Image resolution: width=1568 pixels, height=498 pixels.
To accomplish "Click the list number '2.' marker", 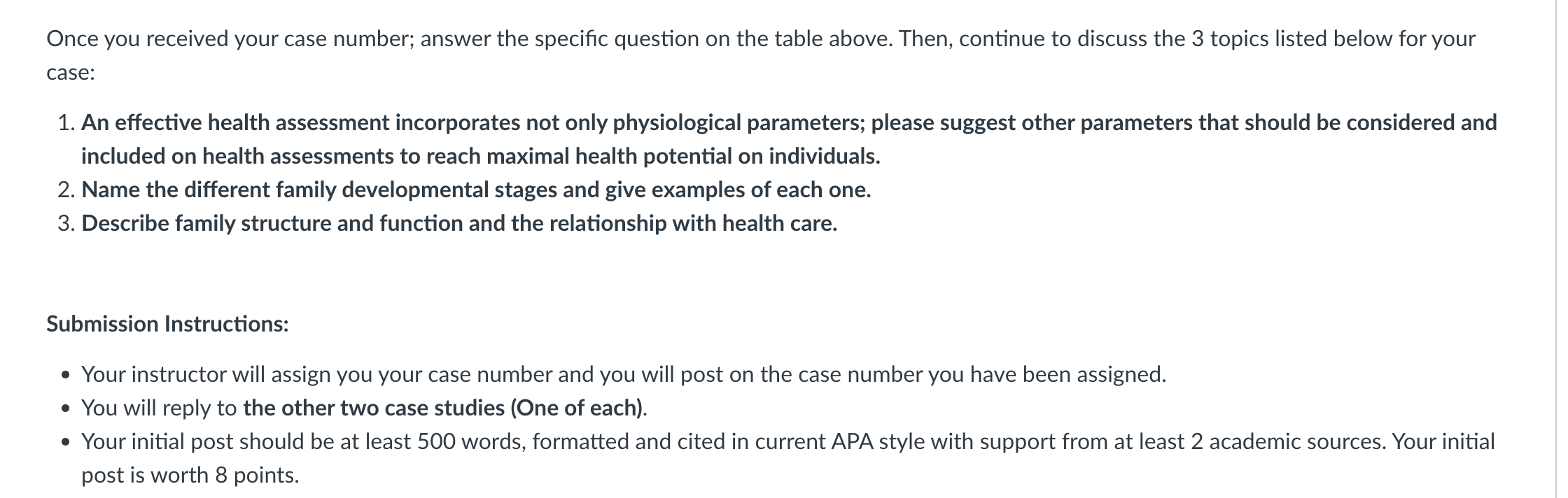I will tap(66, 190).
